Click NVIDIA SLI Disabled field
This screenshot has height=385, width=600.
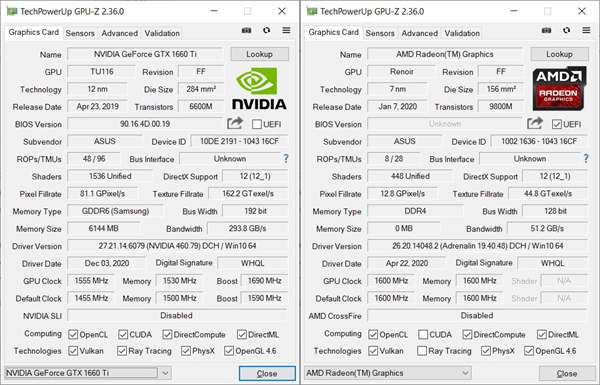[x=176, y=316]
